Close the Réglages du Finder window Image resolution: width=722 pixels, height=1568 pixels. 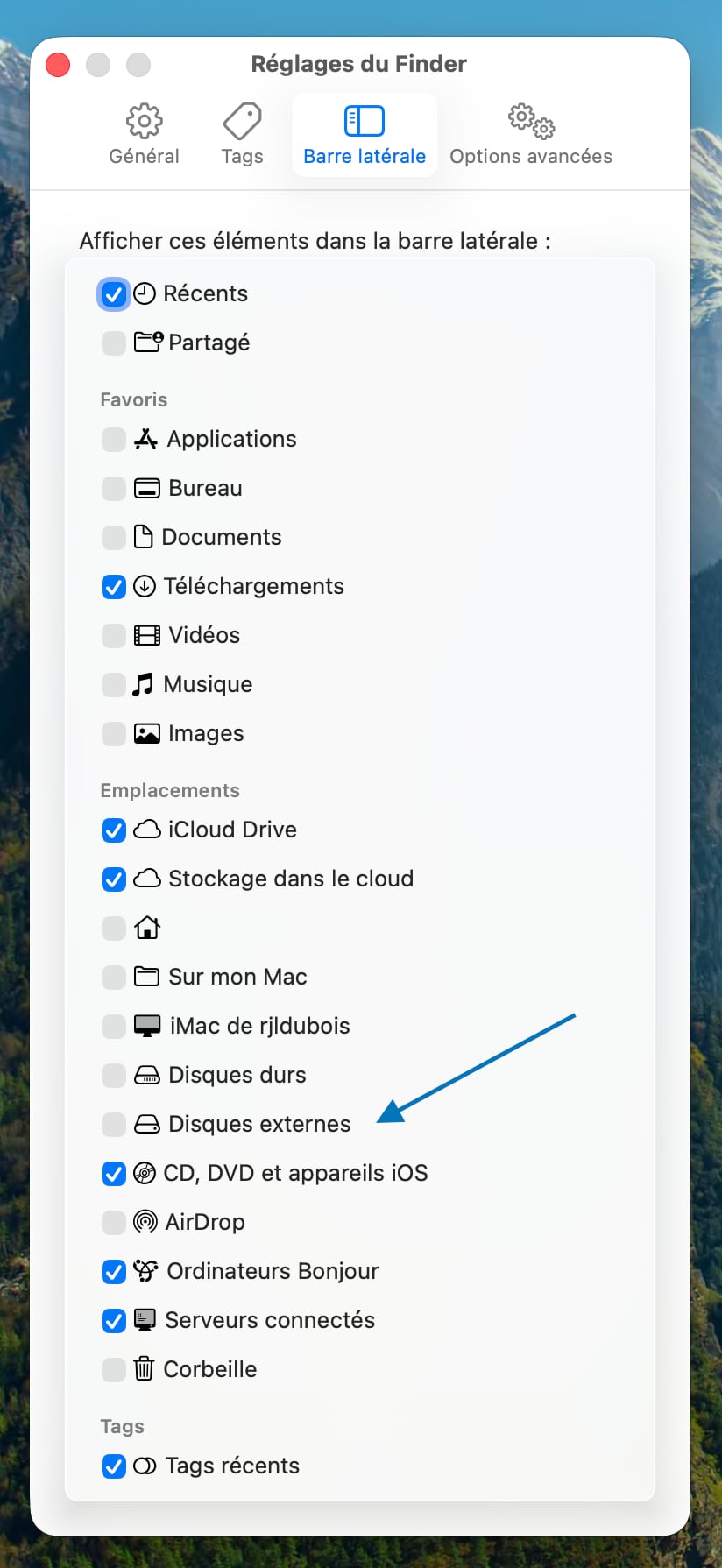click(58, 65)
